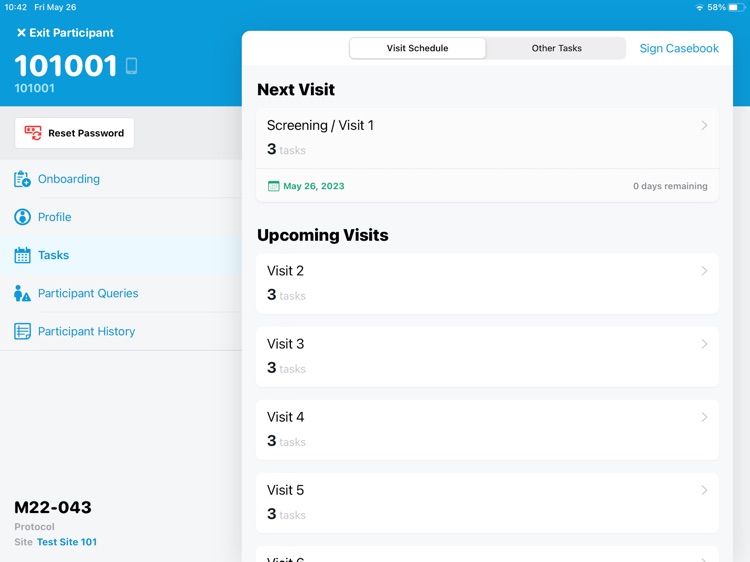Click the X icon beside Exit Participant
This screenshot has height=562, width=750.
(x=21, y=33)
